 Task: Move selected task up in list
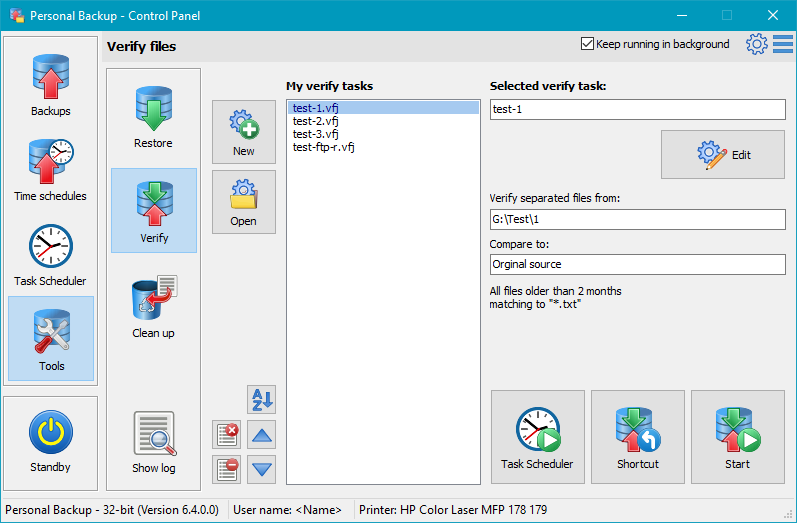point(261,435)
